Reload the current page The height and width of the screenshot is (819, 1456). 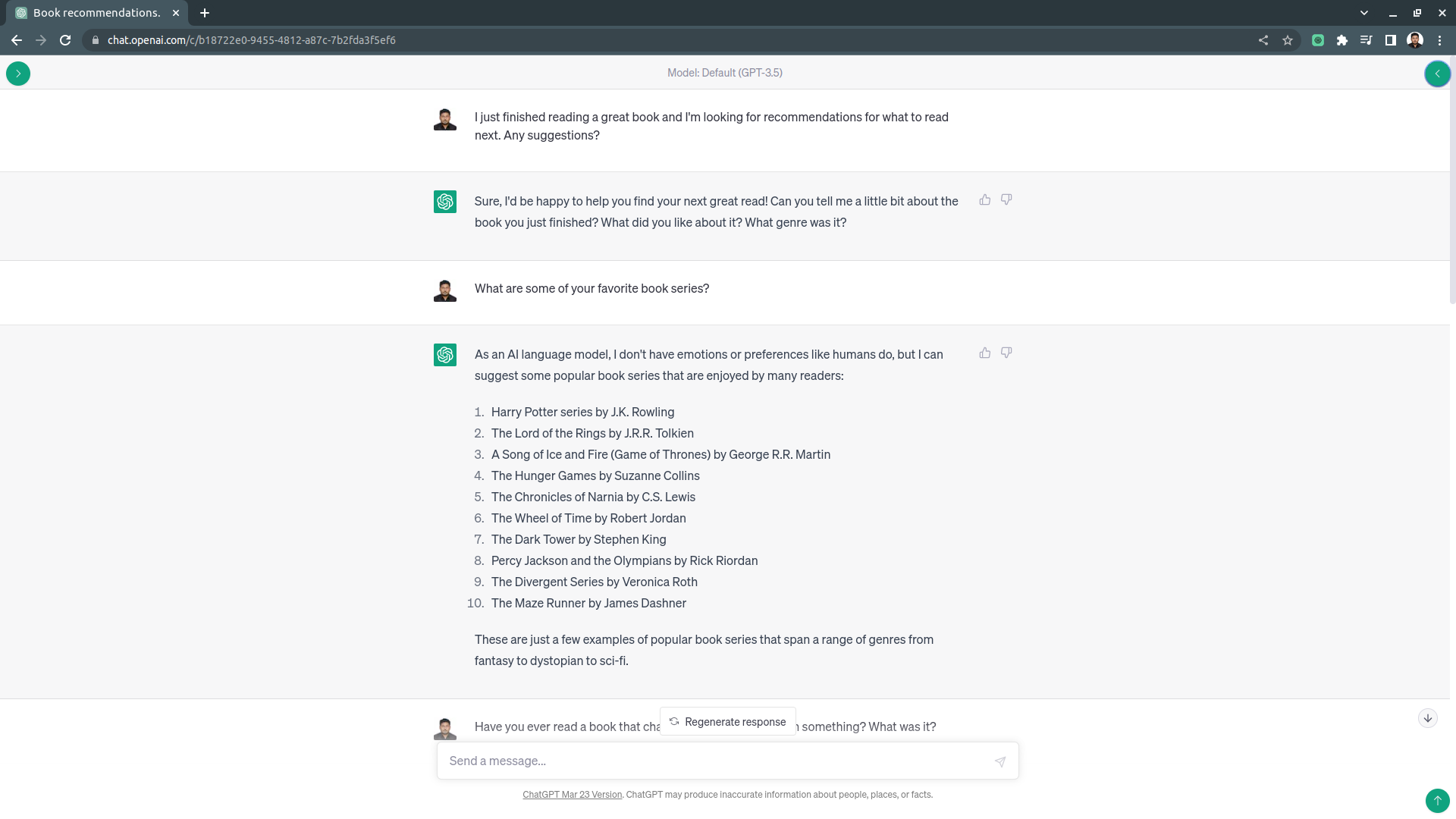[x=65, y=40]
